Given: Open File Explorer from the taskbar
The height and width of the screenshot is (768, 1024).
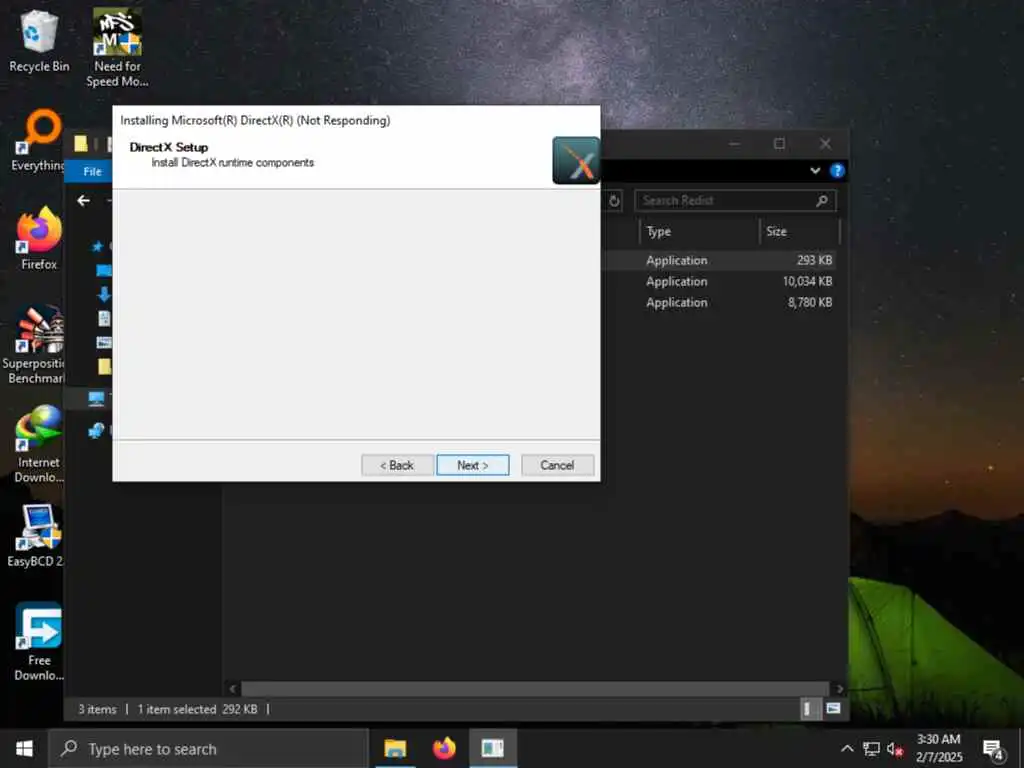Looking at the screenshot, I should click(394, 748).
